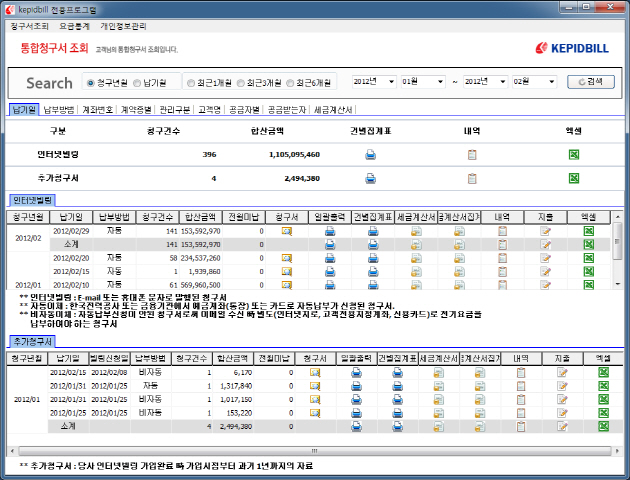Image resolution: width=630 pixels, height=480 pixels.
Task: Click the KEPIDBILL logo
Action: point(572,48)
